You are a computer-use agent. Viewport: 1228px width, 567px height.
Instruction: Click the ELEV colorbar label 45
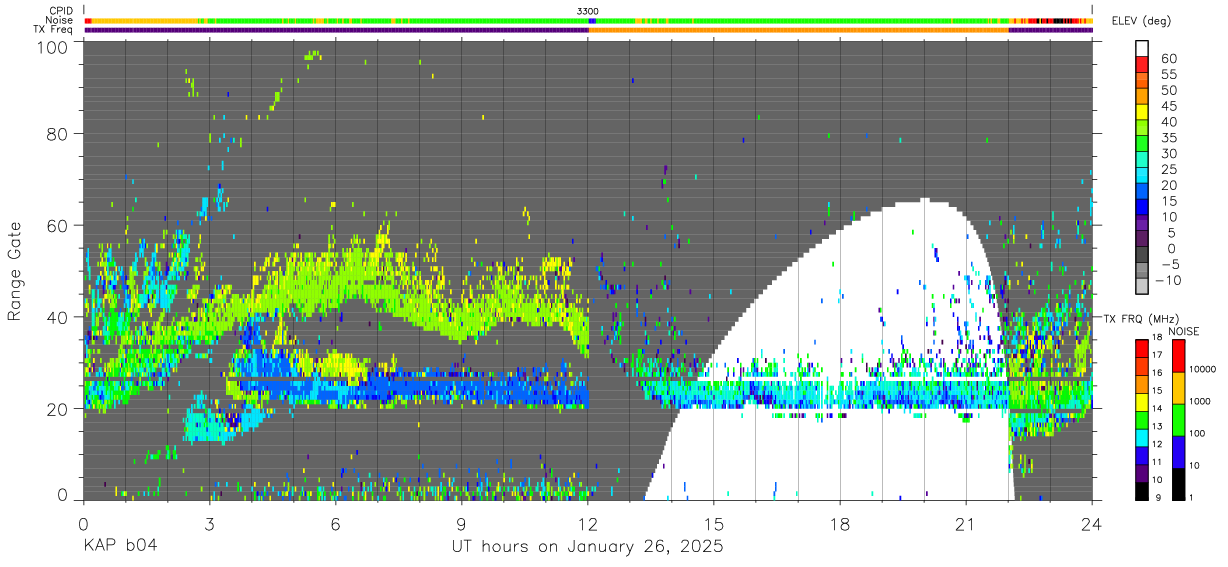pos(1167,106)
